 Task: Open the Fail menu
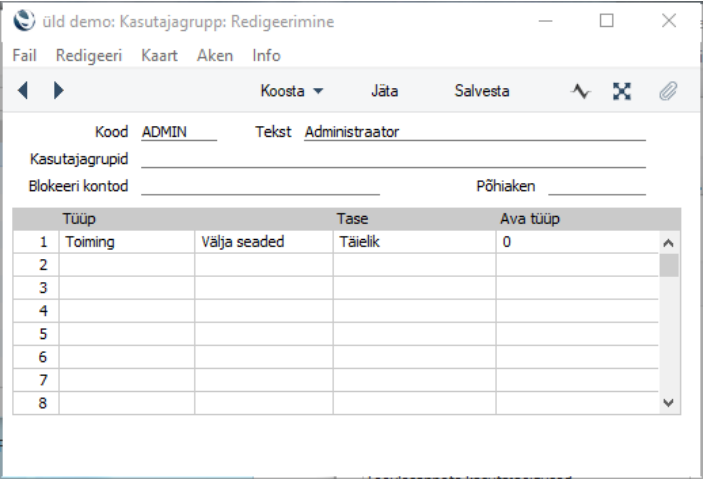[x=24, y=56]
